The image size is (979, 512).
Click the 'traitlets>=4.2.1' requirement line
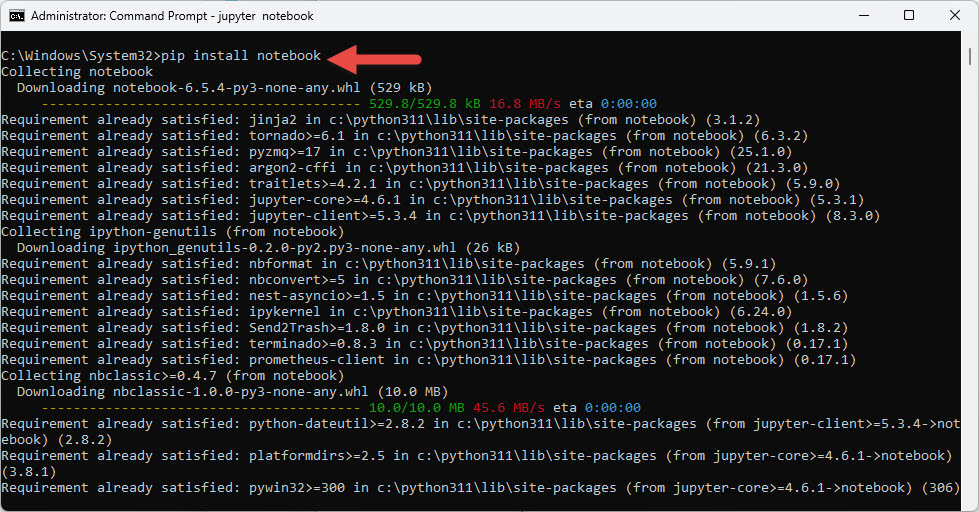[421, 184]
